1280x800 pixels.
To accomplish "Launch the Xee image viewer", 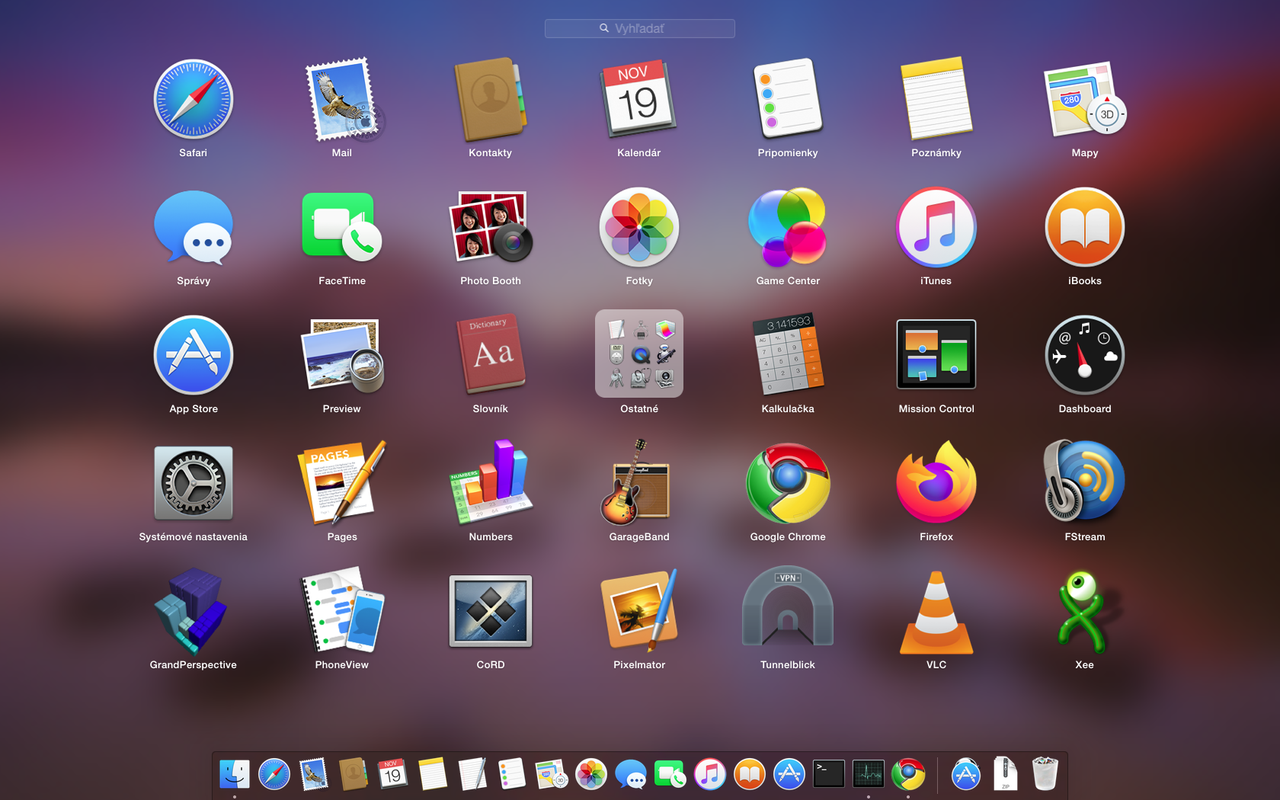I will (1085, 611).
